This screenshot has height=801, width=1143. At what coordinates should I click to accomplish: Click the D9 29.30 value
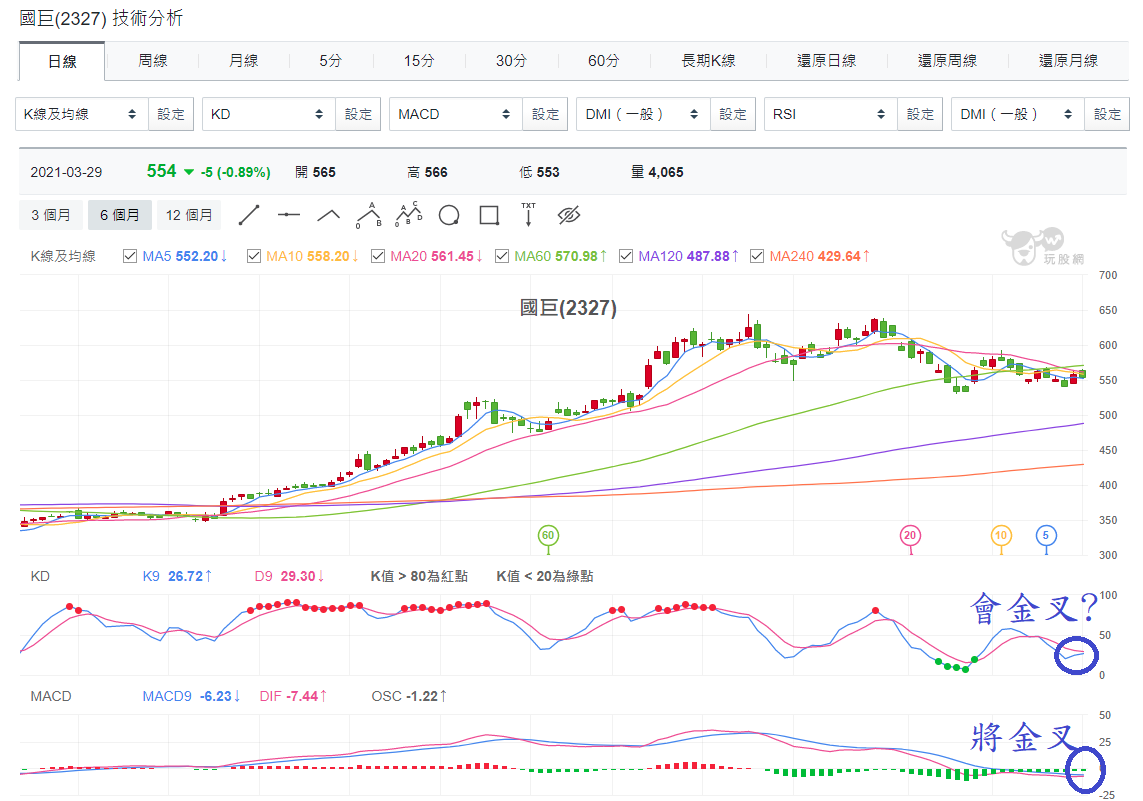tap(289, 576)
